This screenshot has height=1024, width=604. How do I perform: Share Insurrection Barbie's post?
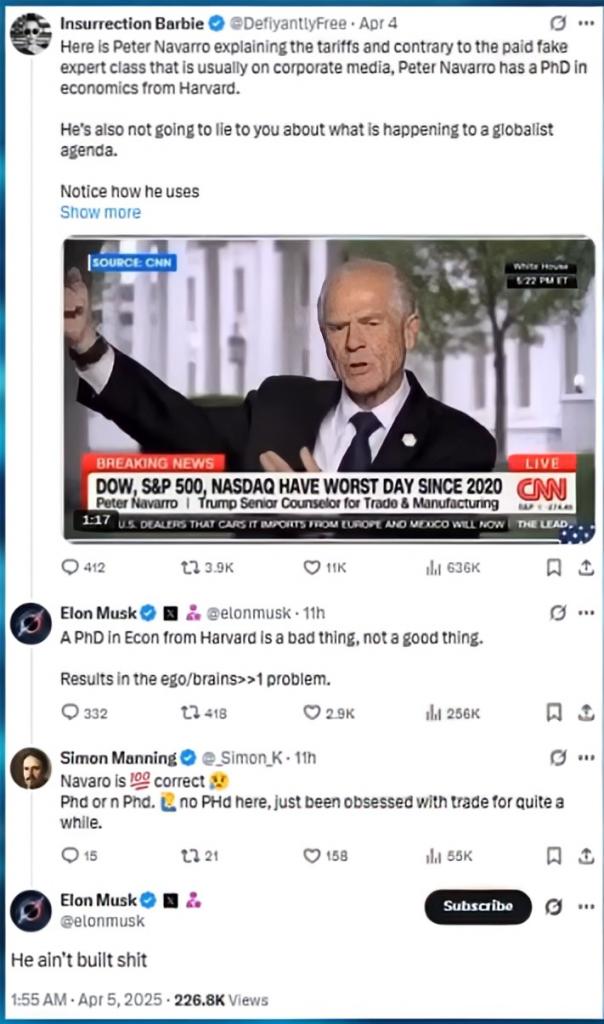(586, 567)
